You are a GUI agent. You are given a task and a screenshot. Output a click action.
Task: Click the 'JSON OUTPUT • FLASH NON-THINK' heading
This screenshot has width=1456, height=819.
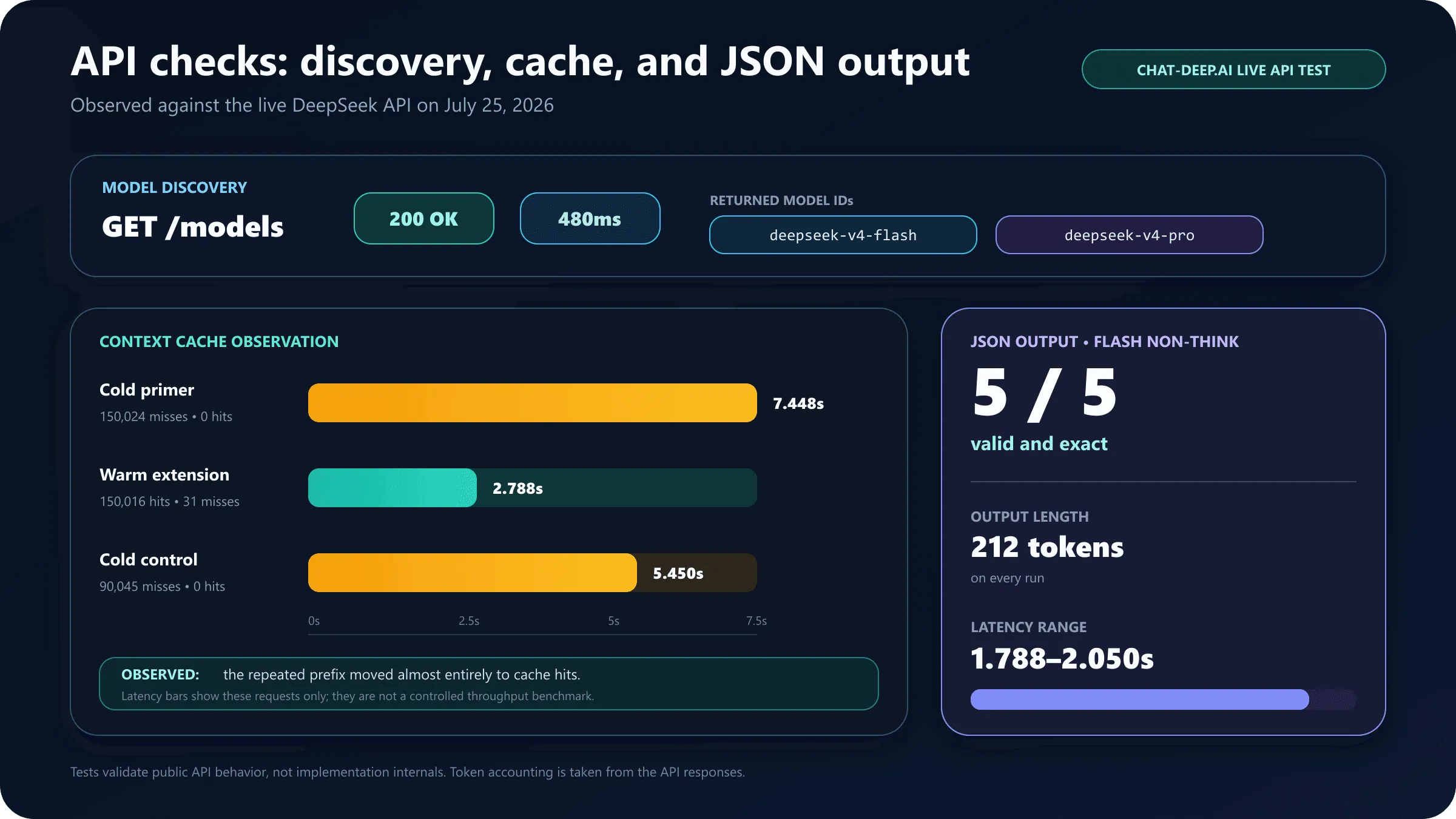pos(1104,342)
